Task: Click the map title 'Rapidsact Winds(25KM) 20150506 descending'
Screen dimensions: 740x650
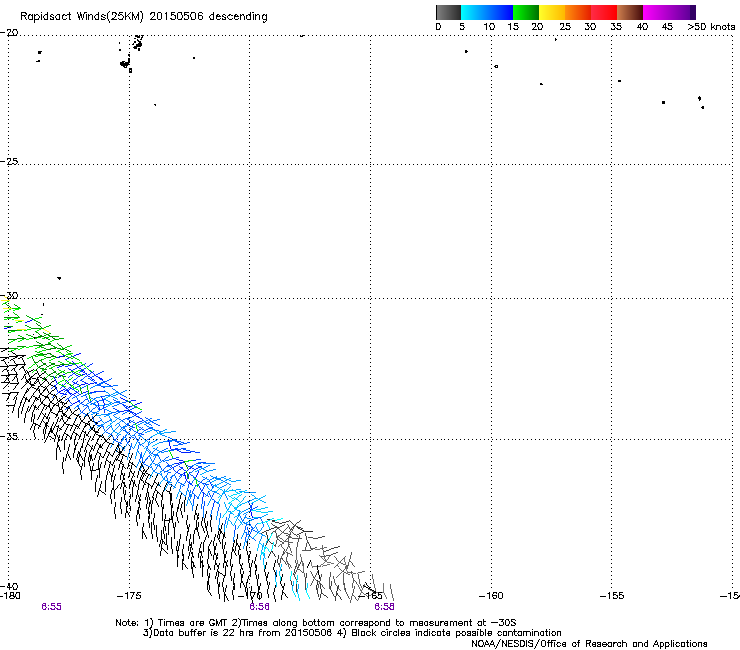Action: point(143,17)
